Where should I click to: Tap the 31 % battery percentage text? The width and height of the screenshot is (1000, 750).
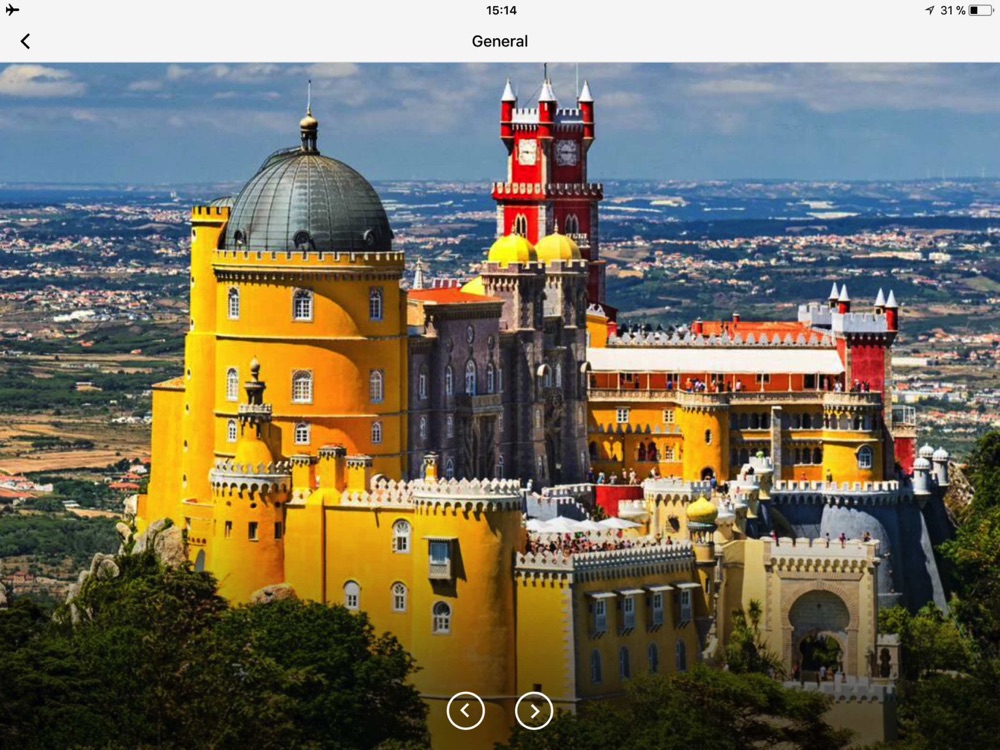(952, 10)
